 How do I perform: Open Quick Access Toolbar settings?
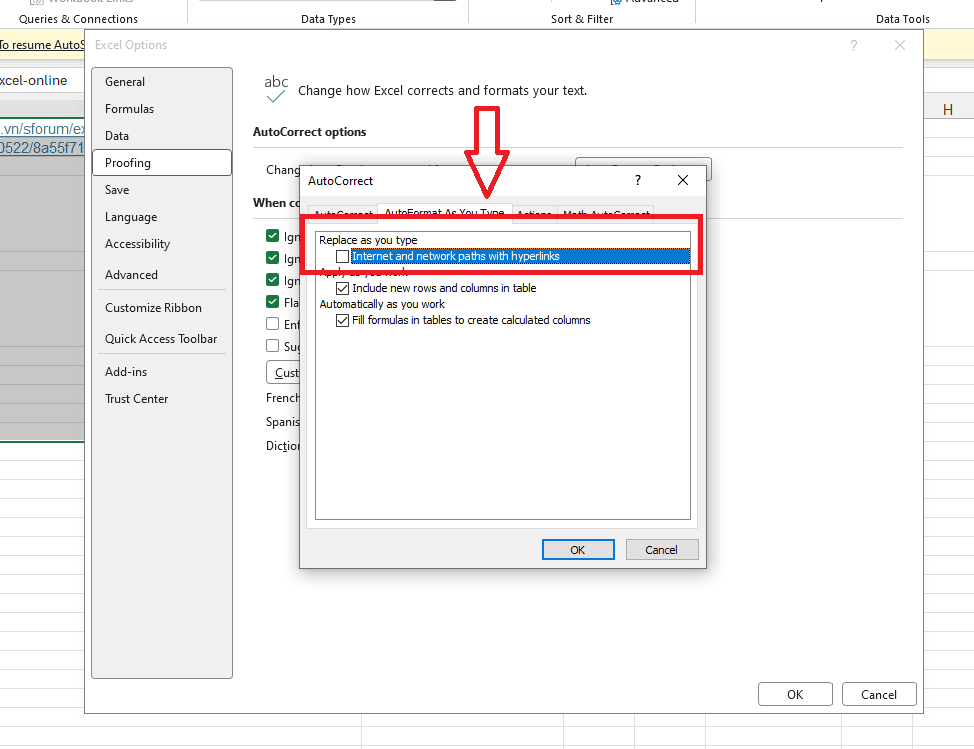pos(162,339)
